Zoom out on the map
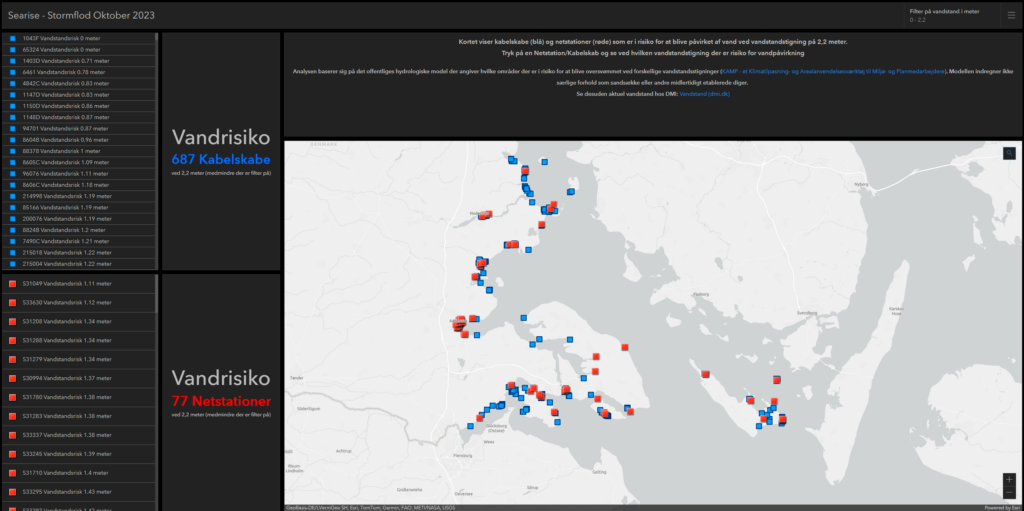Image resolution: width=1024 pixels, height=511 pixels. [1009, 493]
